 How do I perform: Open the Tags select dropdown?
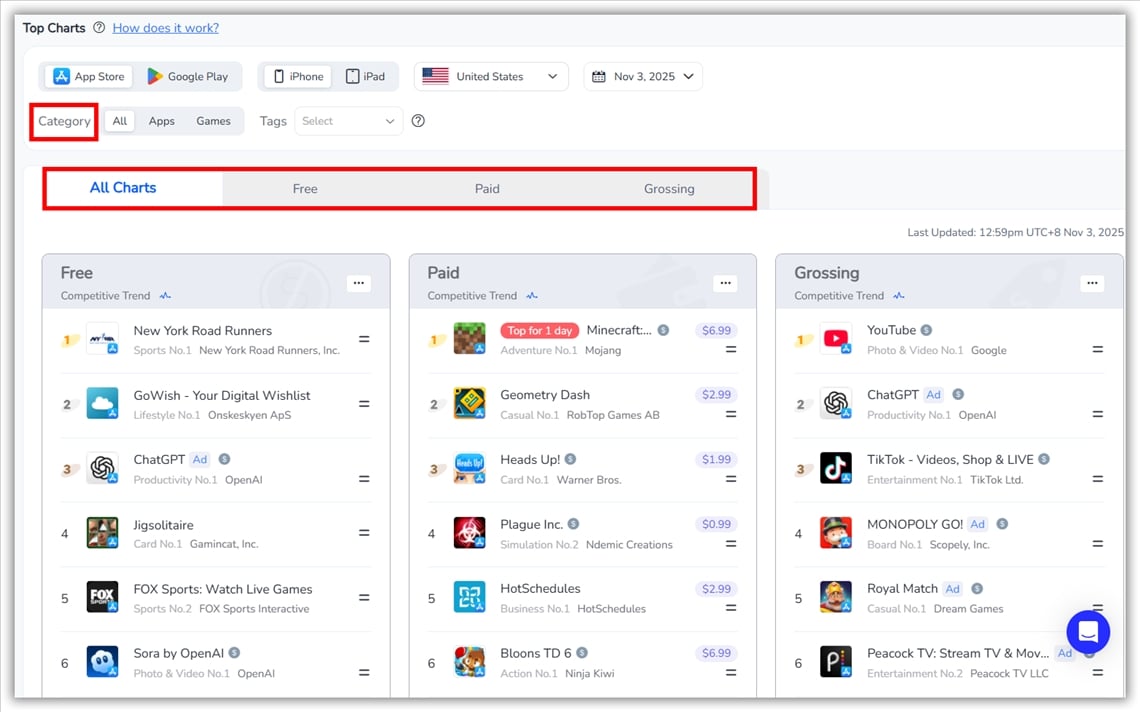(x=347, y=120)
